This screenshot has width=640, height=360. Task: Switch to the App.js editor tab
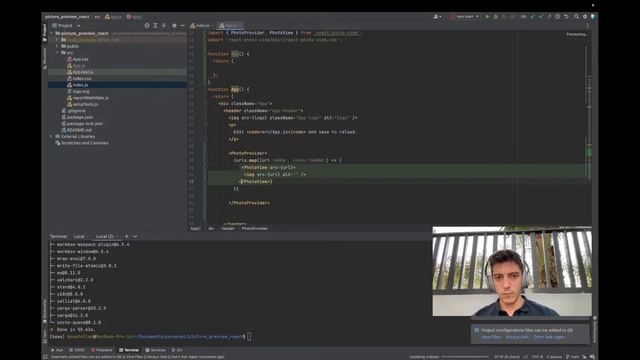coord(230,25)
